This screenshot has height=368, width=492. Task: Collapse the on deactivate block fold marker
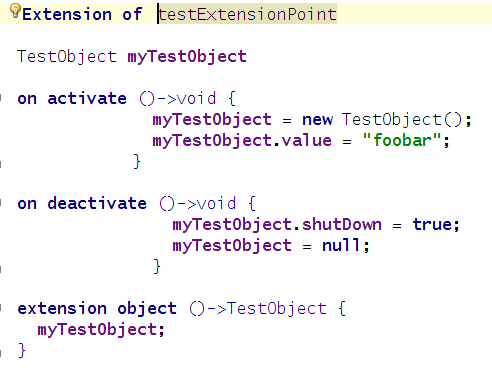click(1, 203)
